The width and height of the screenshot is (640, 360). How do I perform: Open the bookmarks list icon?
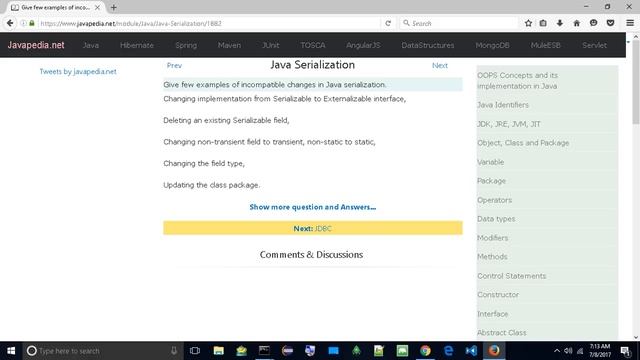(x=543, y=23)
